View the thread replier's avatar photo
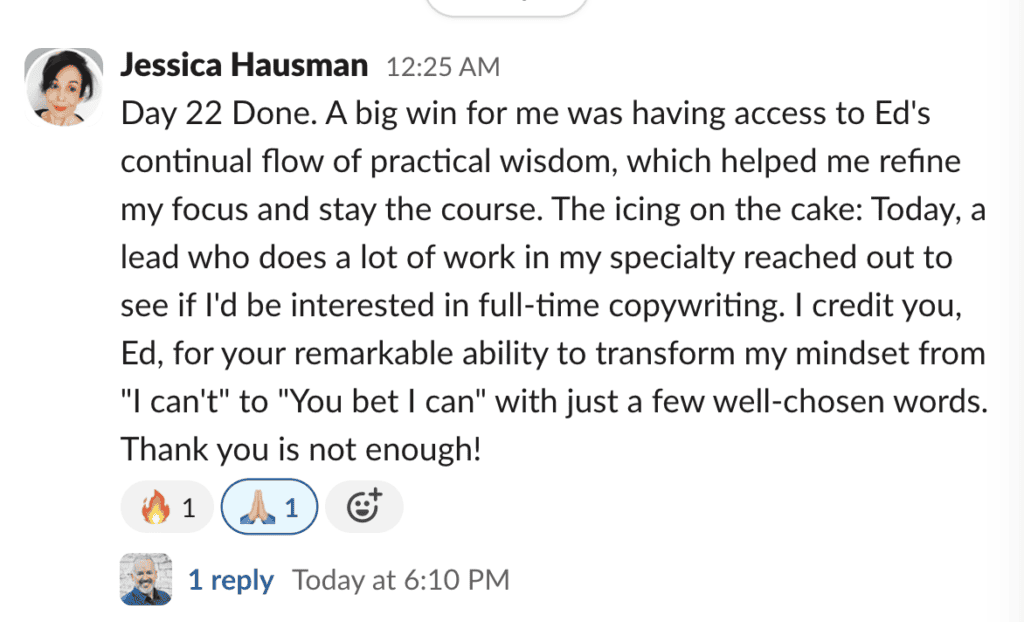 coord(146,580)
